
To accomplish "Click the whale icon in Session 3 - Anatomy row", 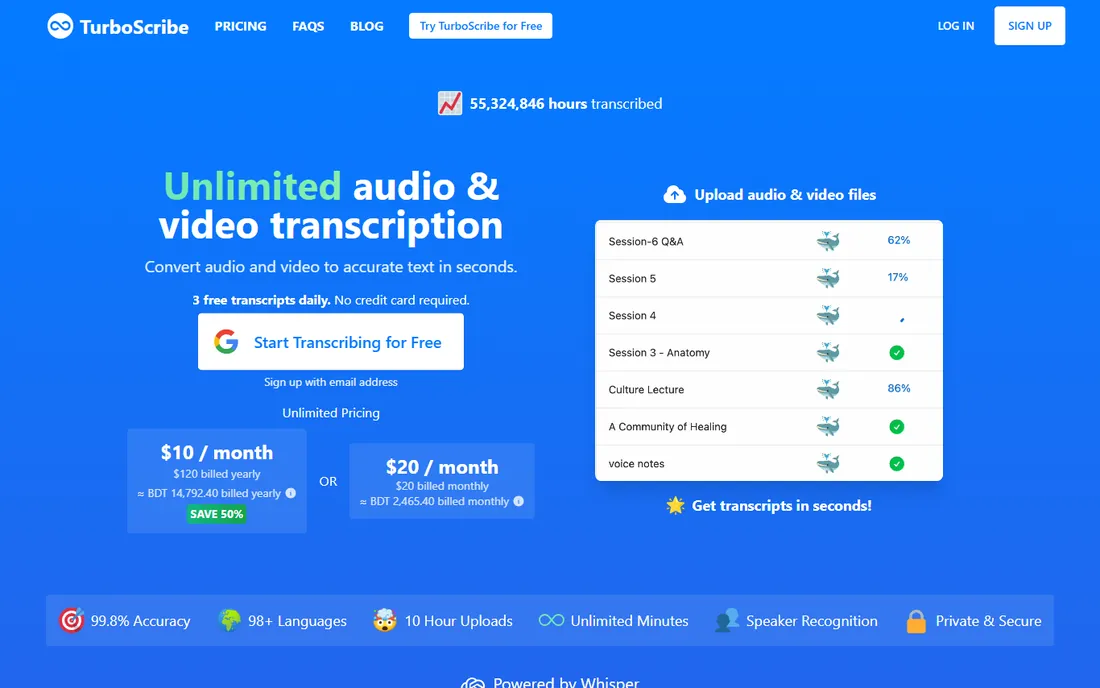I will [828, 352].
